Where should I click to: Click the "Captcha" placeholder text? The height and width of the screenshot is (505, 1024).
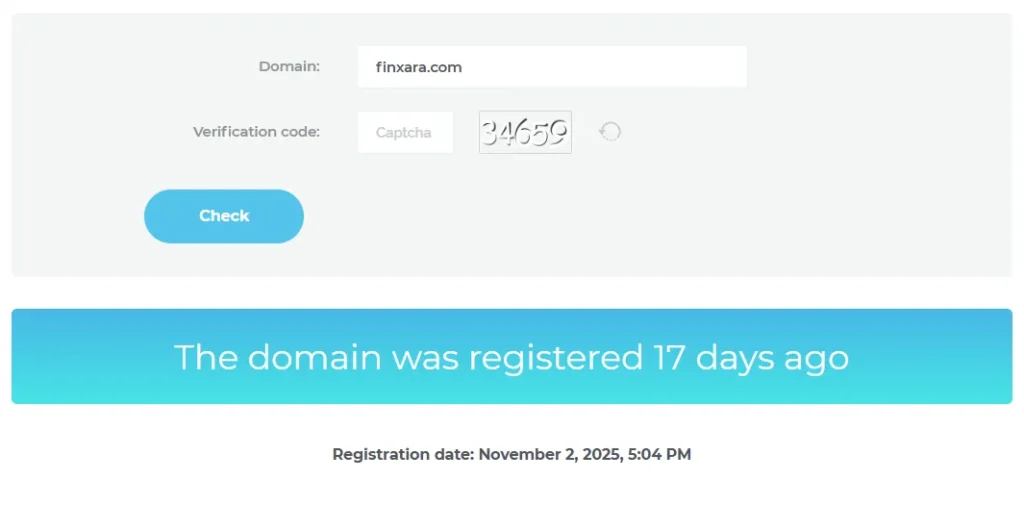pyautogui.click(x=404, y=132)
